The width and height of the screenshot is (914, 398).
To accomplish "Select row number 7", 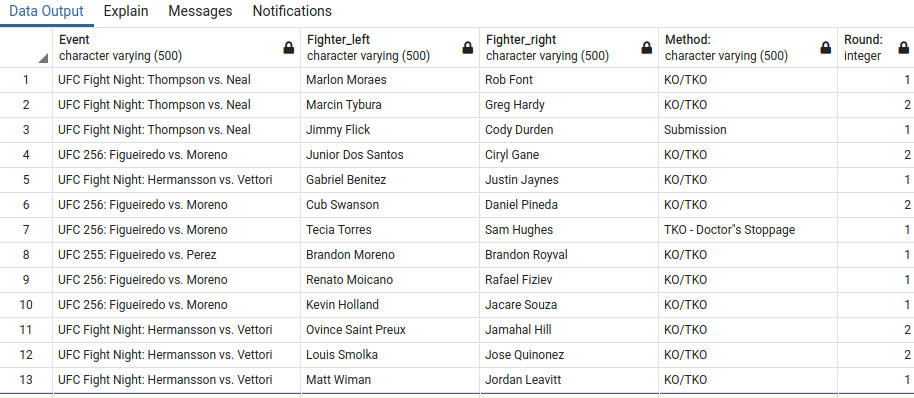I will pyautogui.click(x=26, y=230).
